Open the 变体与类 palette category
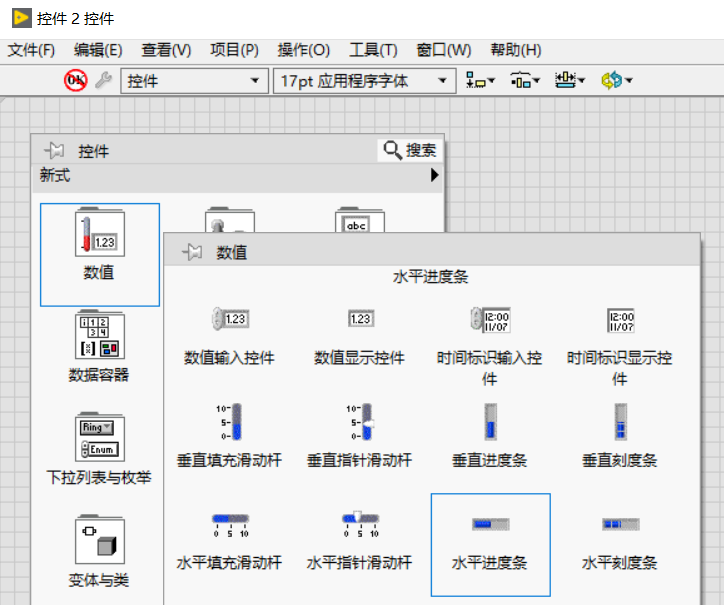The image size is (724, 605). (100, 551)
